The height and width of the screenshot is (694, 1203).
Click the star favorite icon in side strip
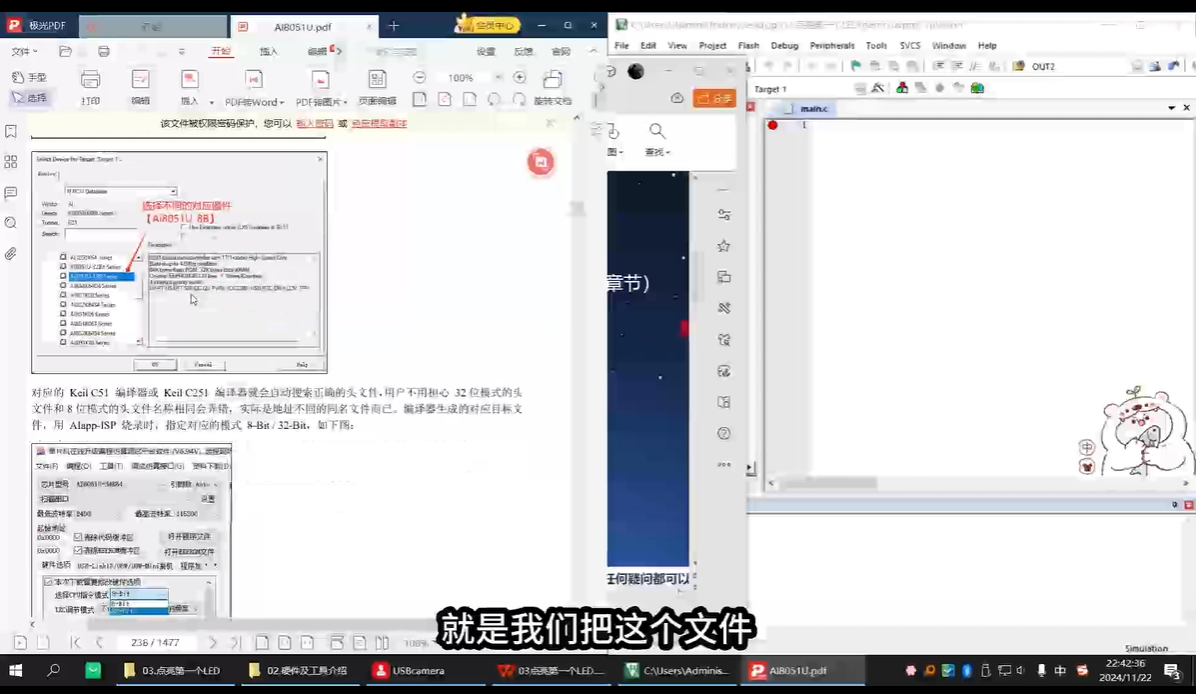click(724, 246)
